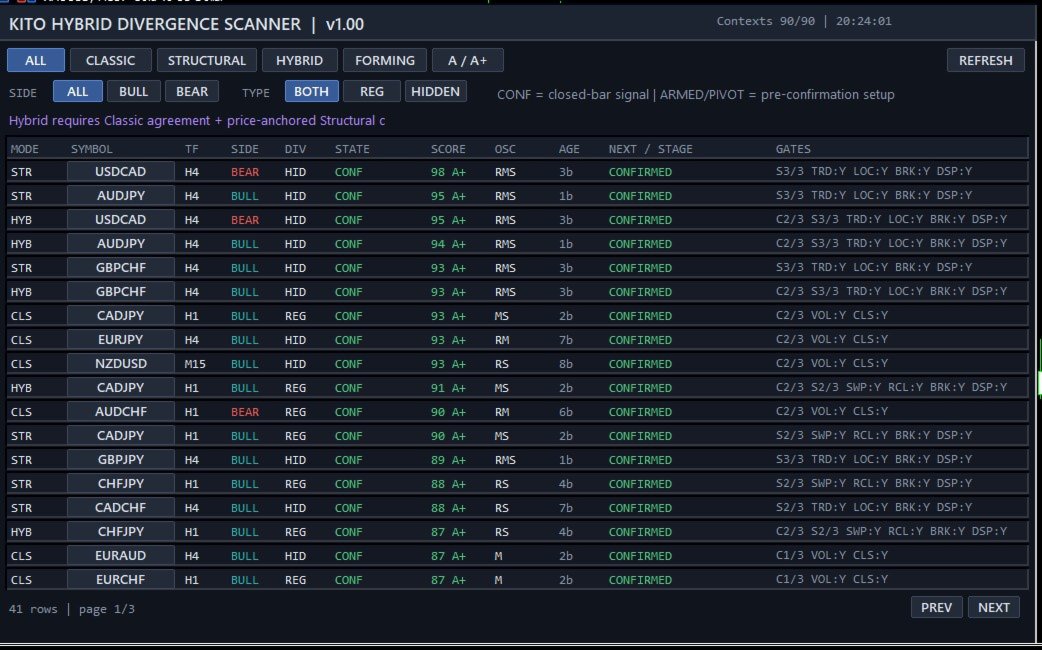Select the BOTH divergence type
Viewport: 1042px width, 650px height.
[x=312, y=92]
